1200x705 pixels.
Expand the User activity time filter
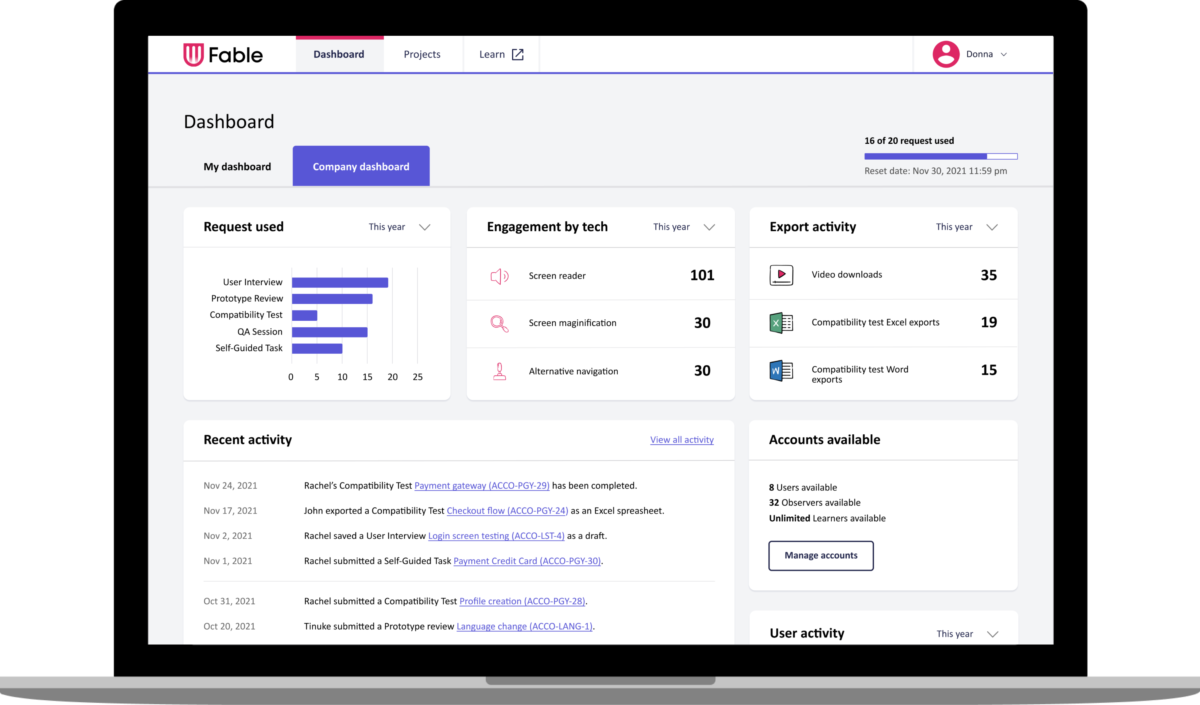click(966, 633)
